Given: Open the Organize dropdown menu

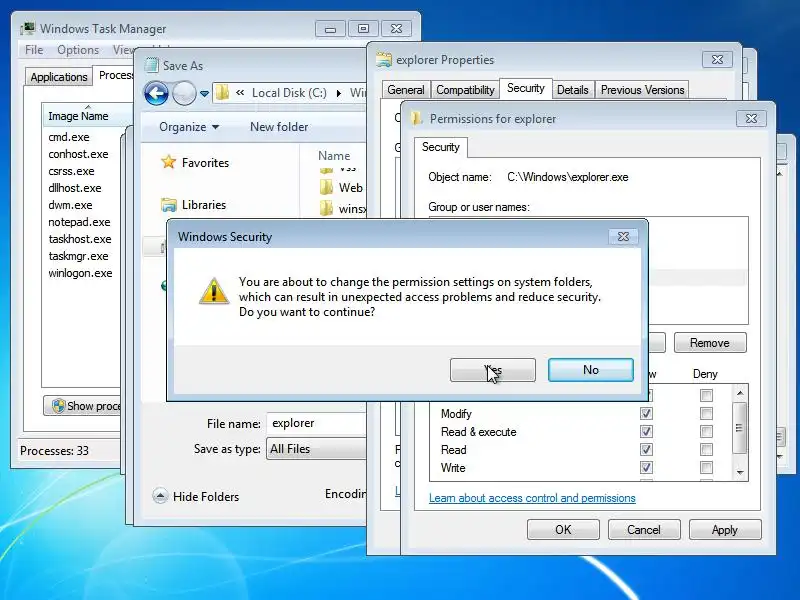Looking at the screenshot, I should click(189, 127).
